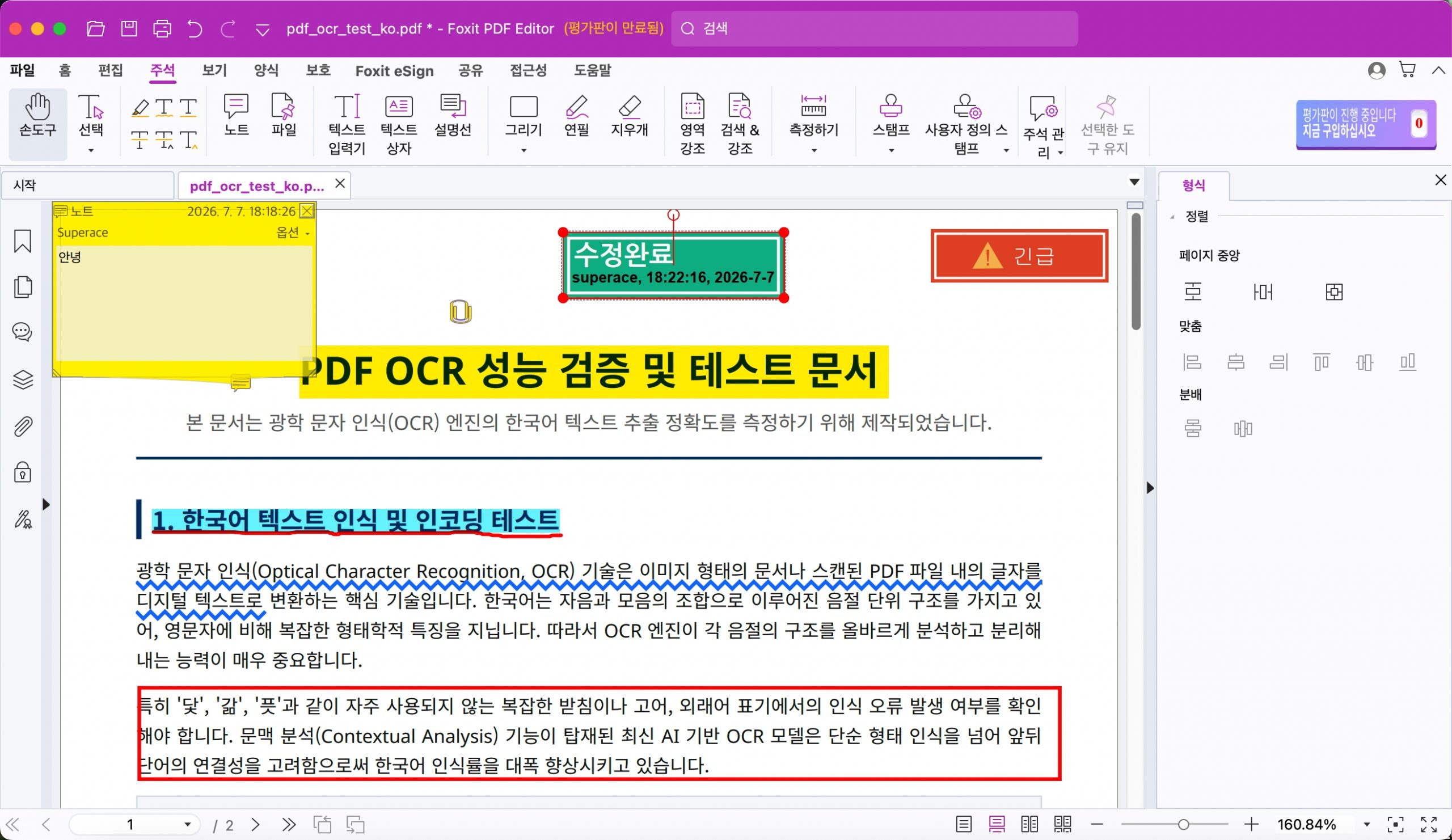
Task: Expand the 선택 tool dropdown arrow
Action: [90, 150]
